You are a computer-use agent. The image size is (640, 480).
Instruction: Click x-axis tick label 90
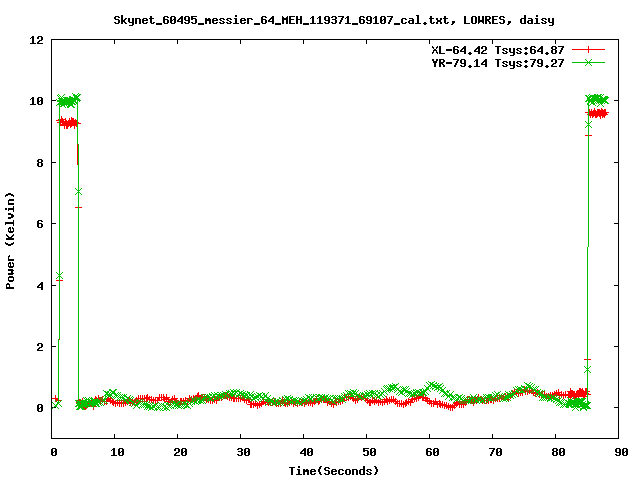pos(621,452)
